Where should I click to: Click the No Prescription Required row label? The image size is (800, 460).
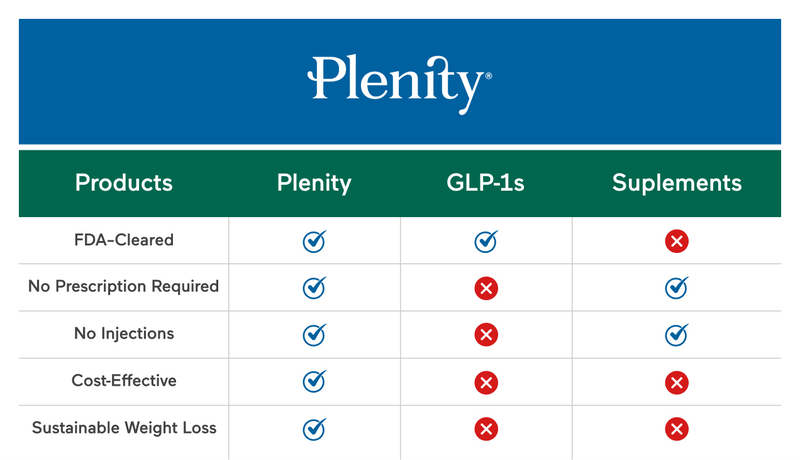(x=124, y=287)
